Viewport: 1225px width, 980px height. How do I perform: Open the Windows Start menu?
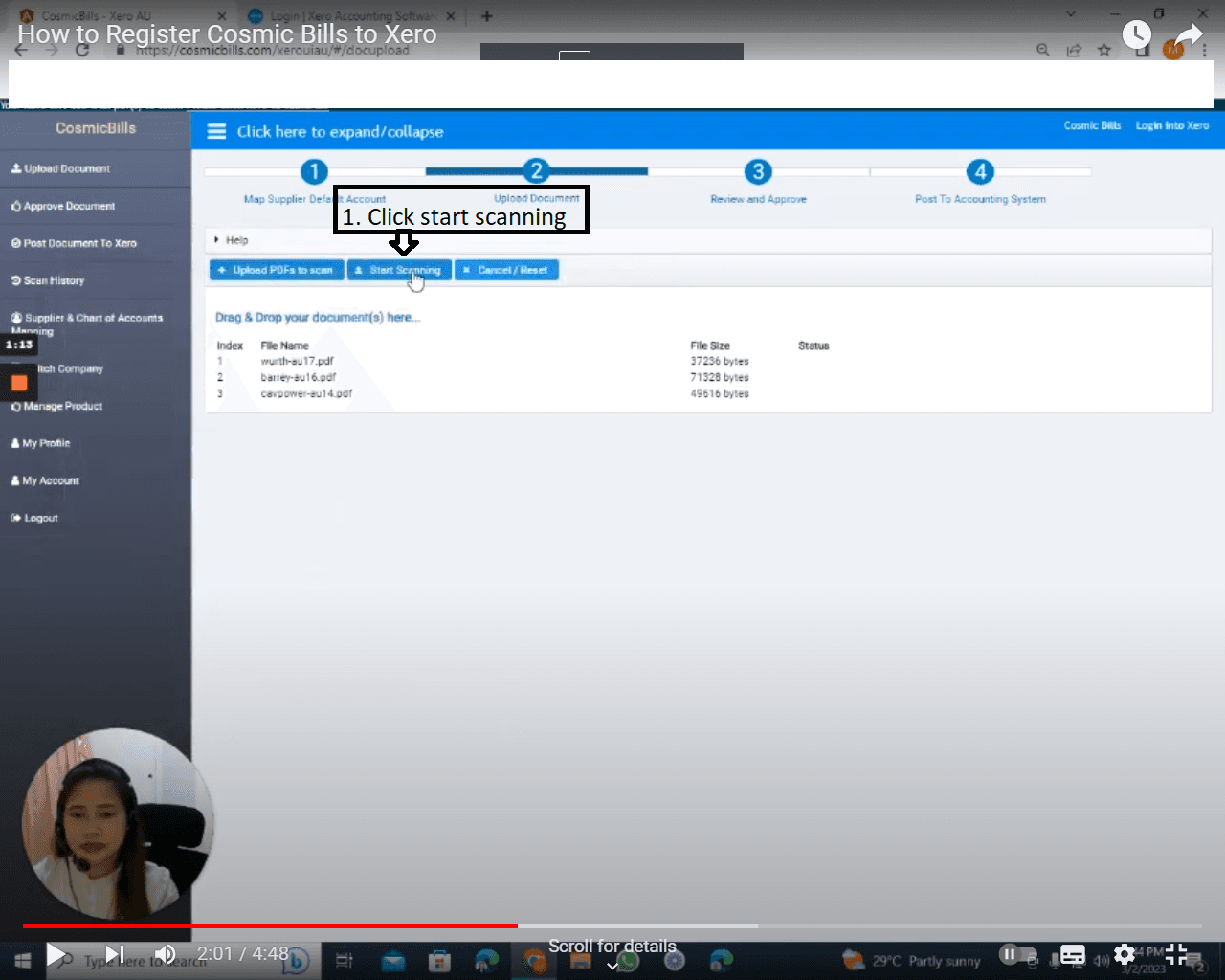(x=23, y=960)
